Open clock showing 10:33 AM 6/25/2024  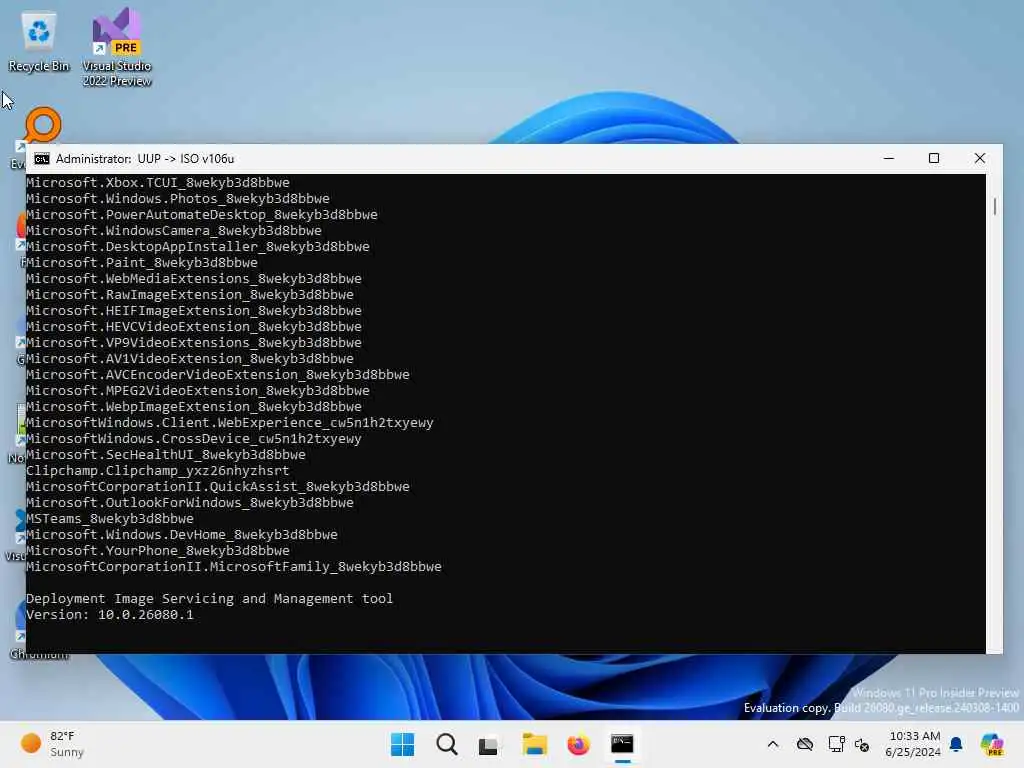tap(914, 744)
